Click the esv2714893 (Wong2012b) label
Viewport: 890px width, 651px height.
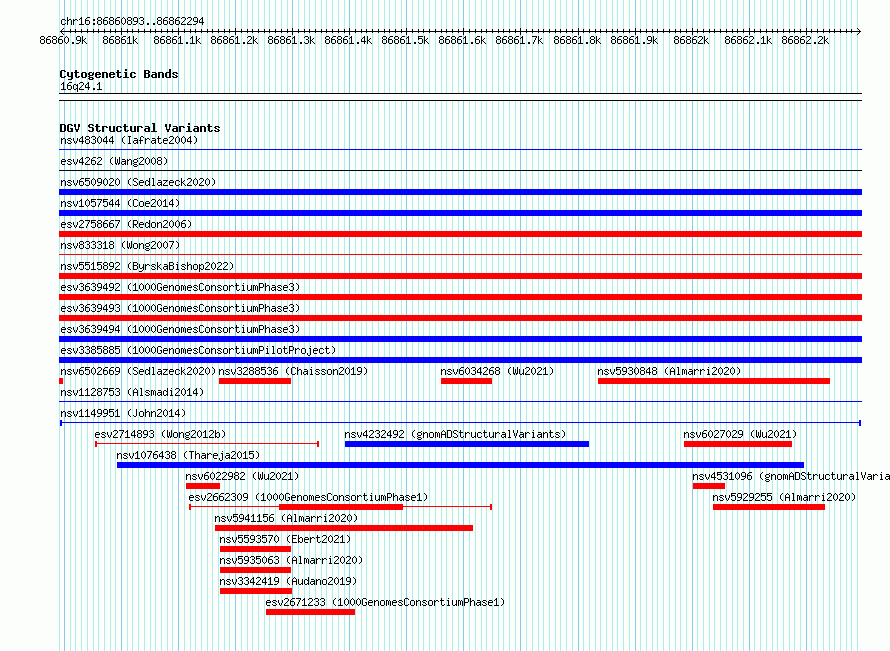160,434
